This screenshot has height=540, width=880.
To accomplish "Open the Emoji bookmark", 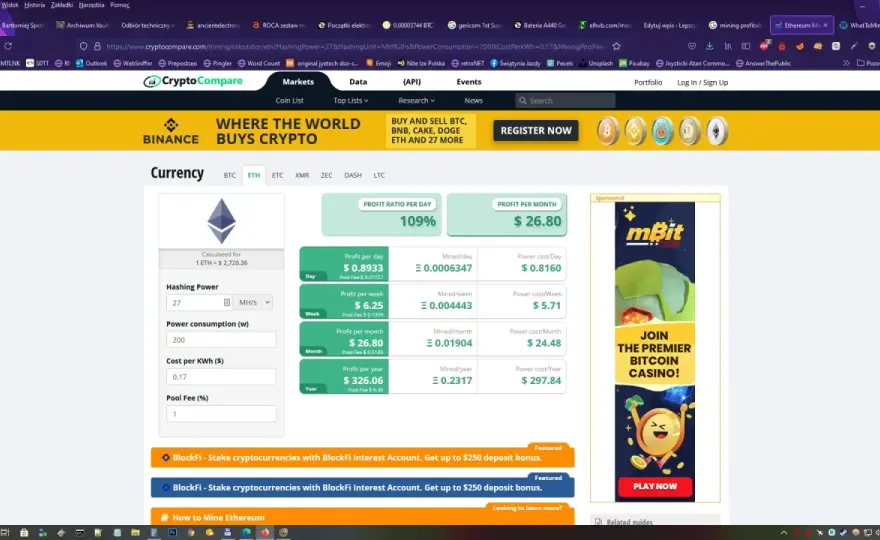I will [378, 63].
